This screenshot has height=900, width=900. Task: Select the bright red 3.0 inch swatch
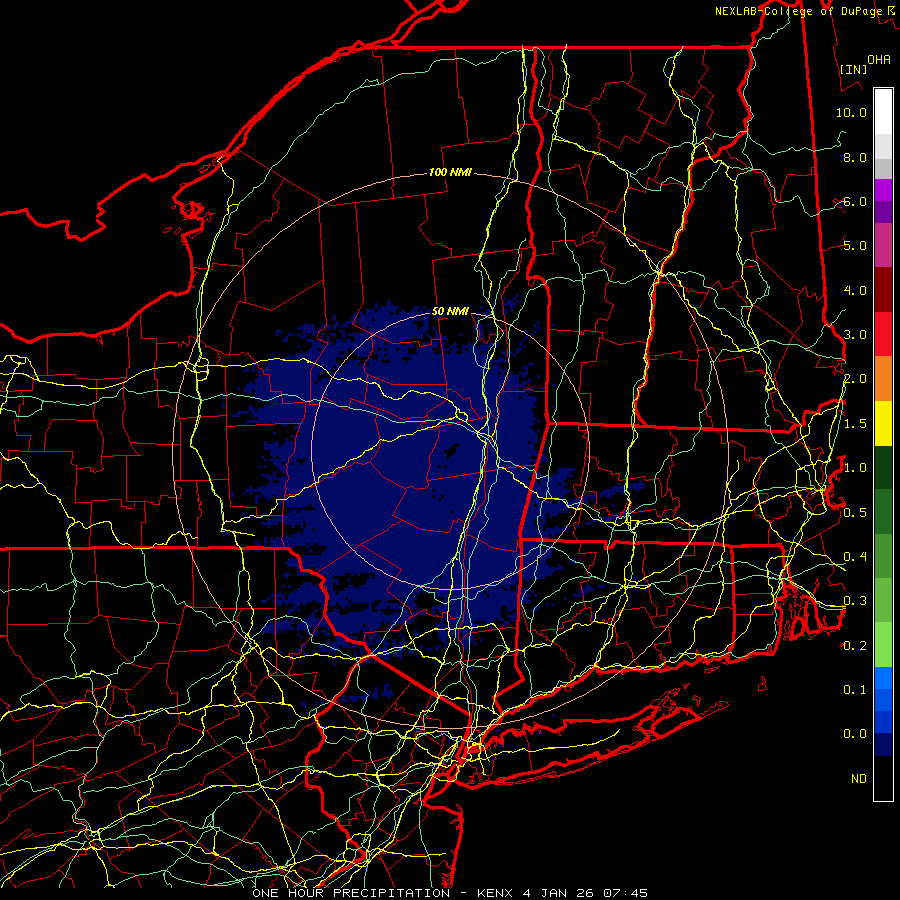[883, 334]
